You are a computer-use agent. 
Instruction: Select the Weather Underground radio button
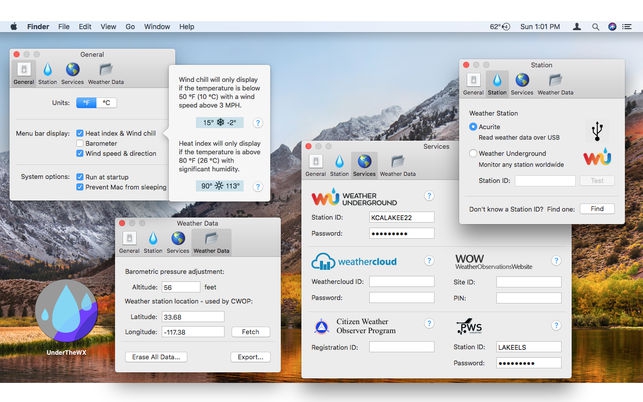coord(473,153)
